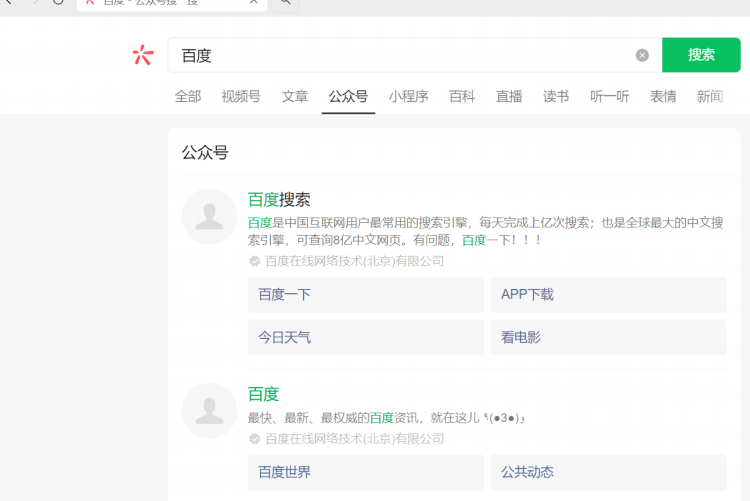
Task: Click the 百度一下 menu button
Action: 366,295
